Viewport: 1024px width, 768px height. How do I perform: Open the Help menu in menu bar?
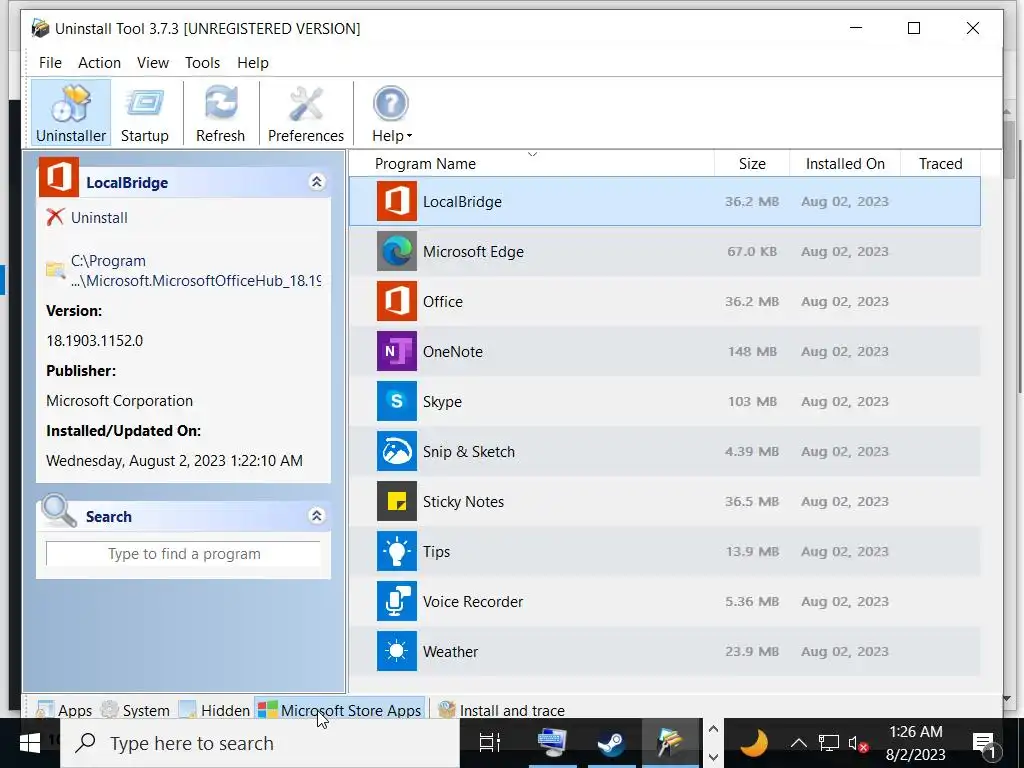pos(253,63)
